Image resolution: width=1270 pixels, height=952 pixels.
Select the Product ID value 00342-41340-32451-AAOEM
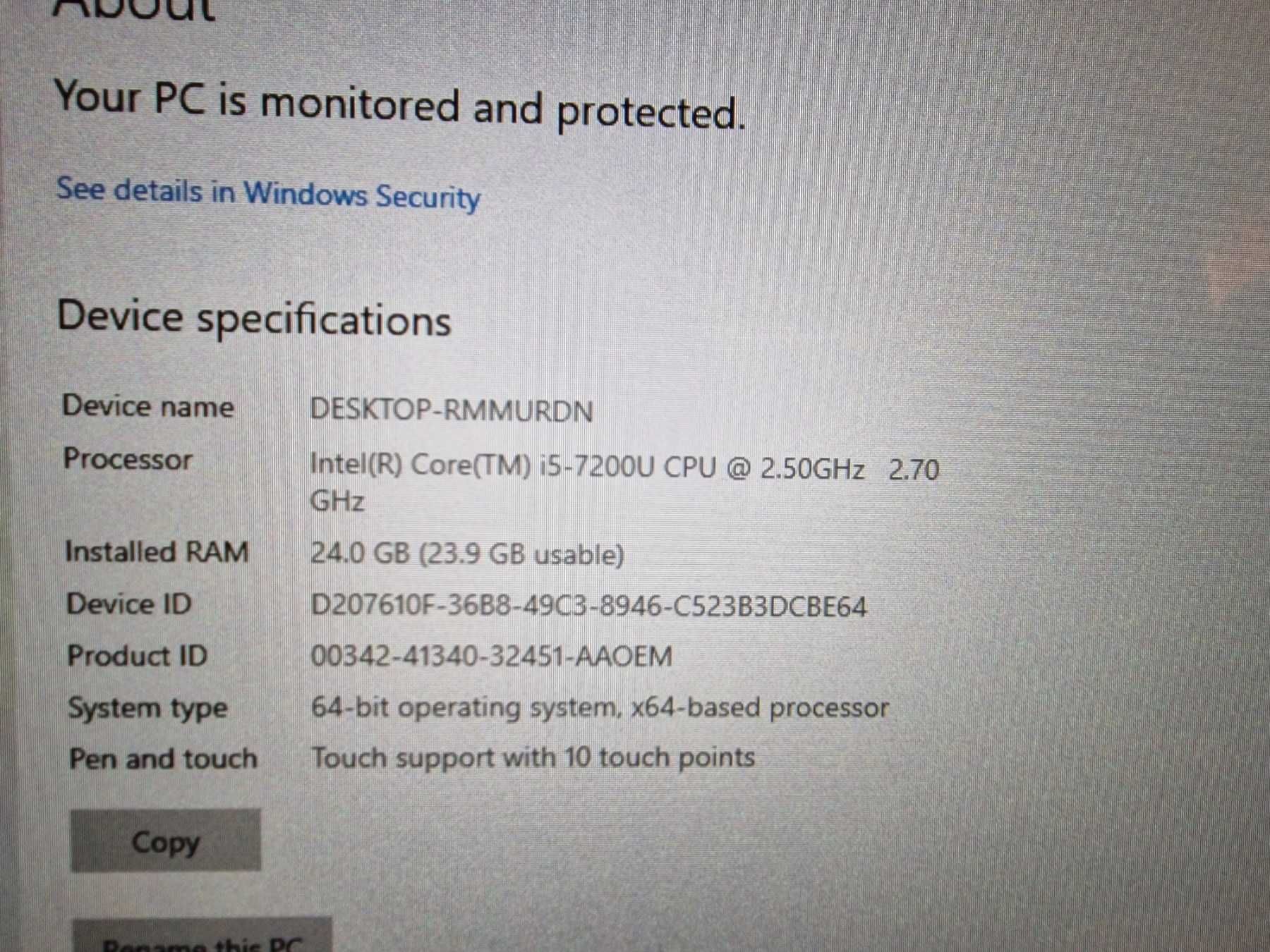coord(492,657)
